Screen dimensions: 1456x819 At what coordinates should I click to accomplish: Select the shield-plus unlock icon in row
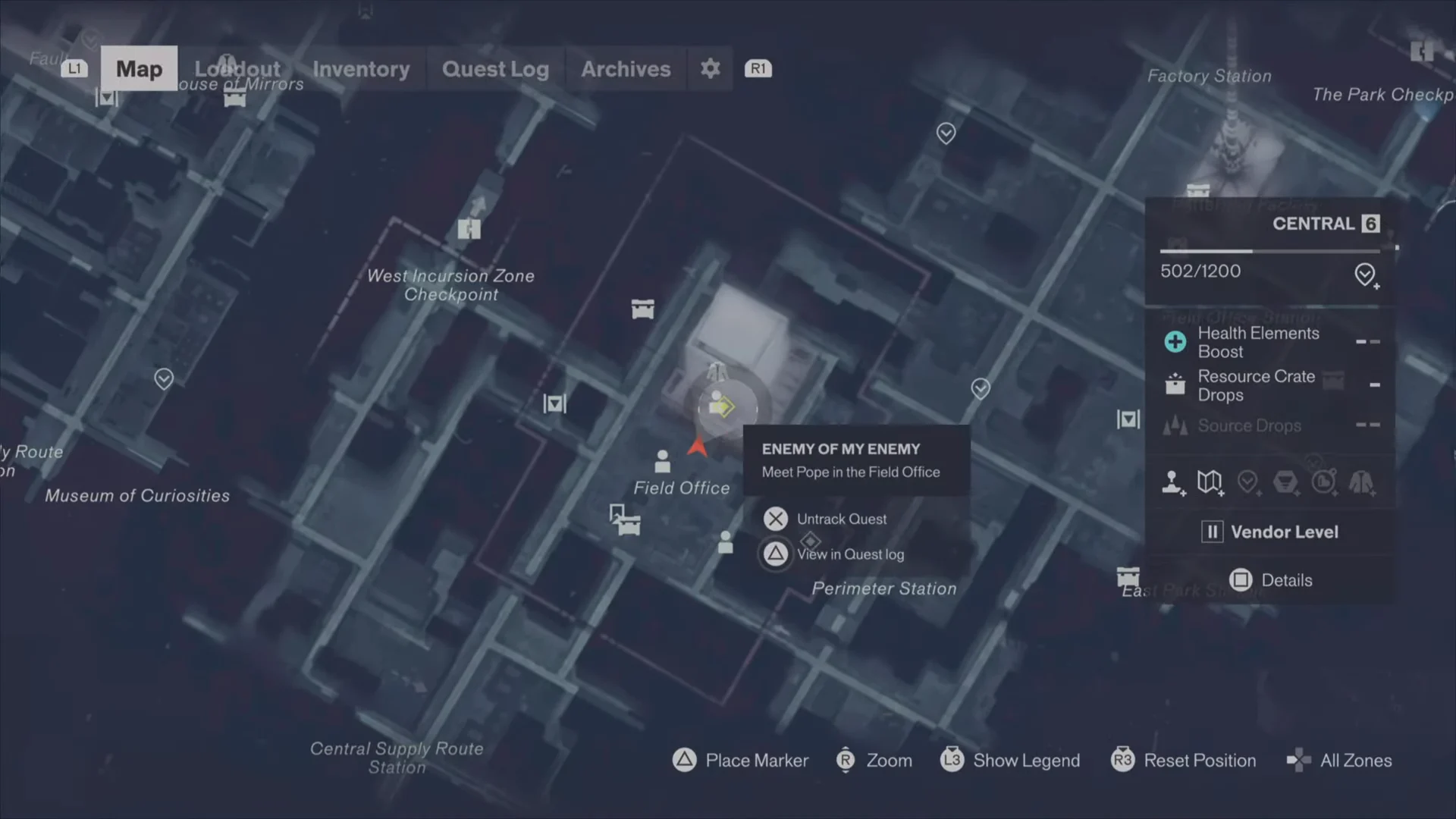1248,482
